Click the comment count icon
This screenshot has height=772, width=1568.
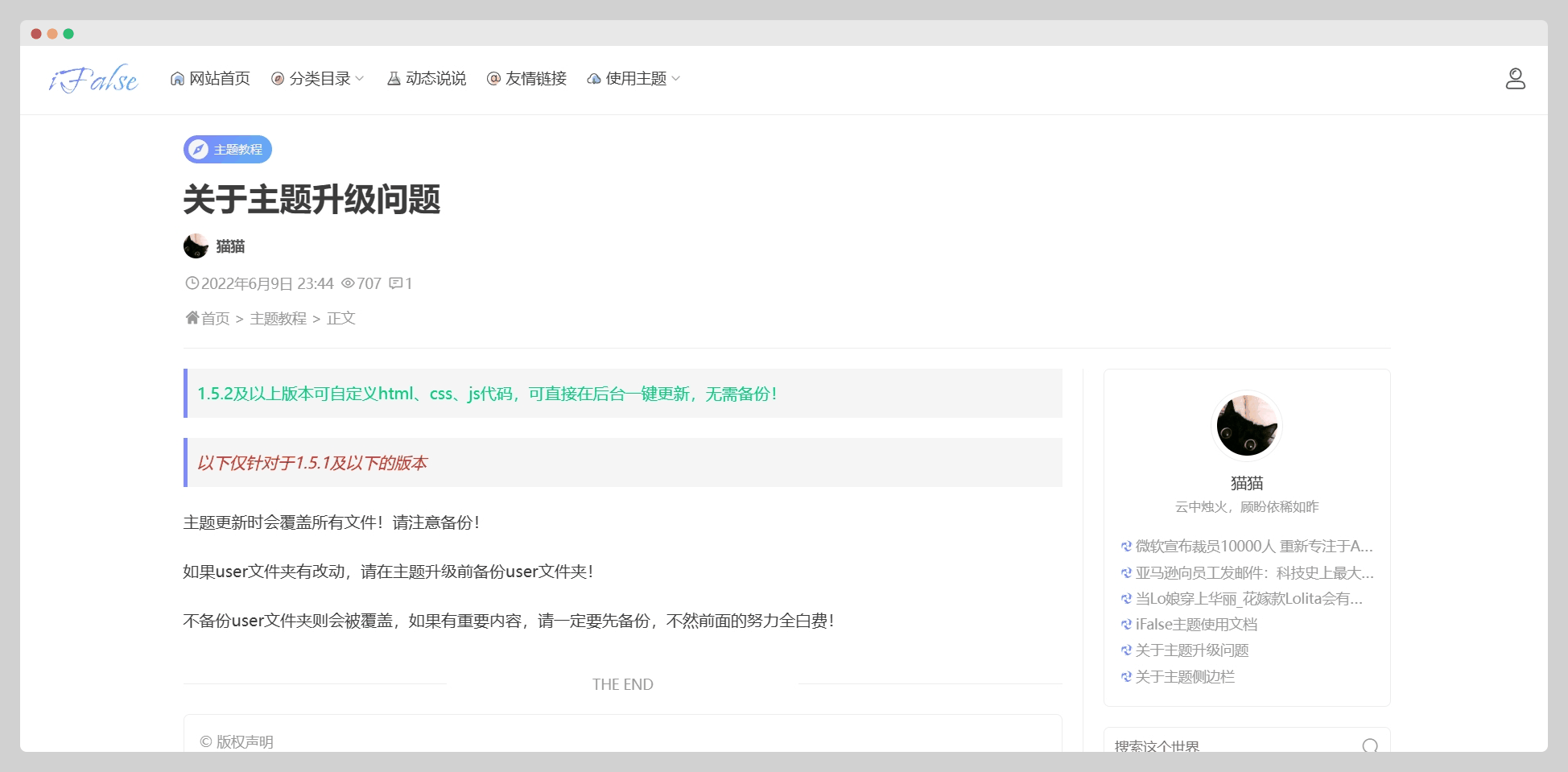pyautogui.click(x=395, y=283)
